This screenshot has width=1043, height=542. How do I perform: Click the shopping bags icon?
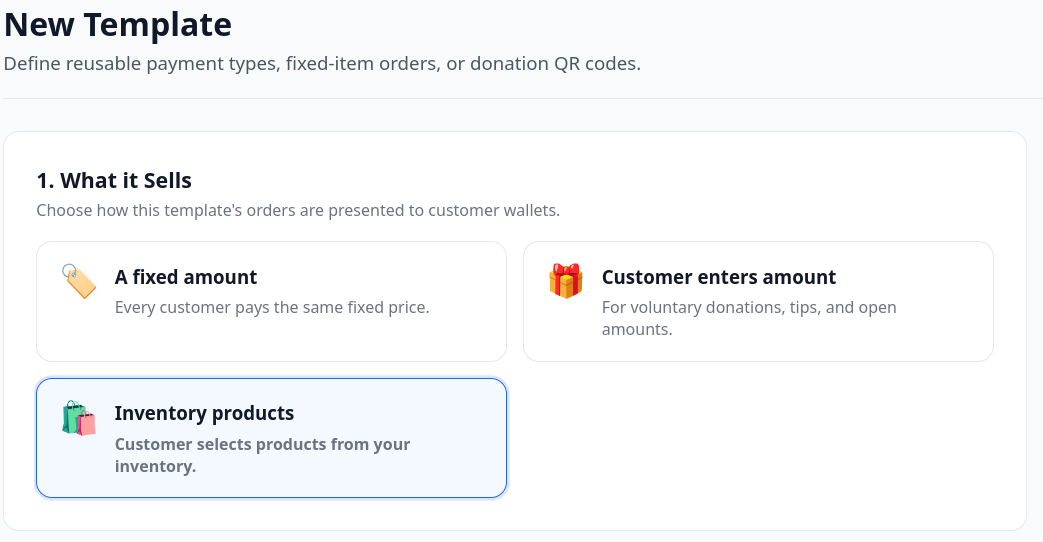coord(78,418)
